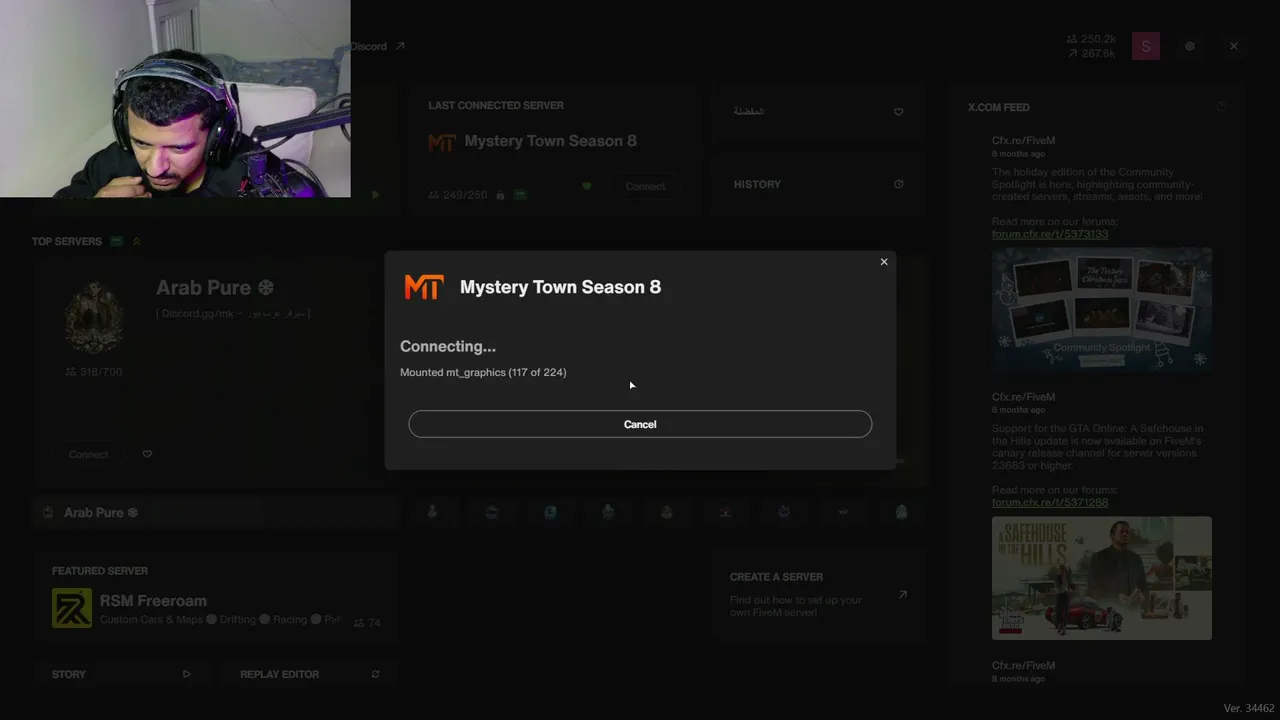Click the 250.2k players online count
This screenshot has width=1280, height=720.
click(1092, 39)
